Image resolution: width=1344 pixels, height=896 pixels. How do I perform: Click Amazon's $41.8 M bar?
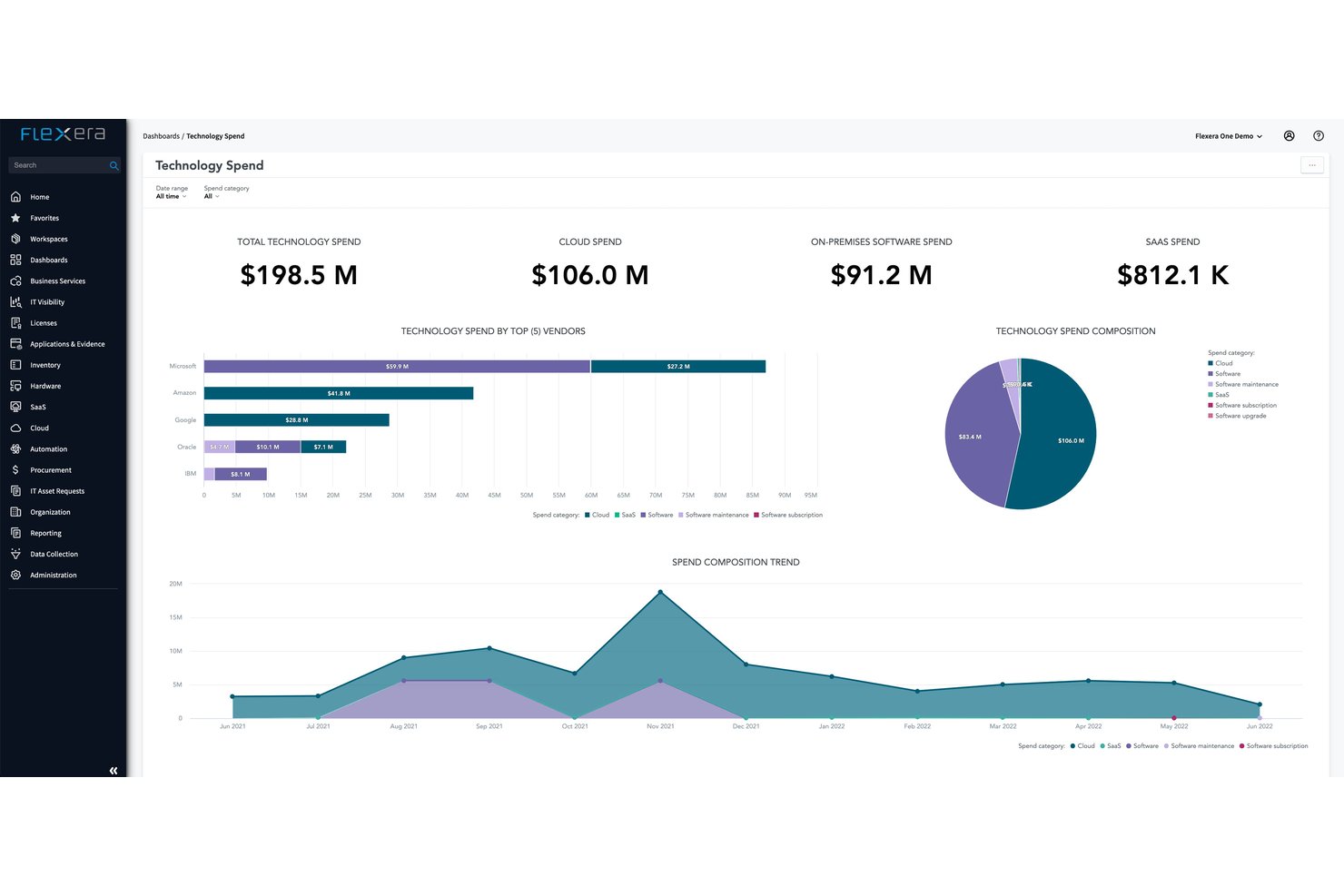pos(339,393)
